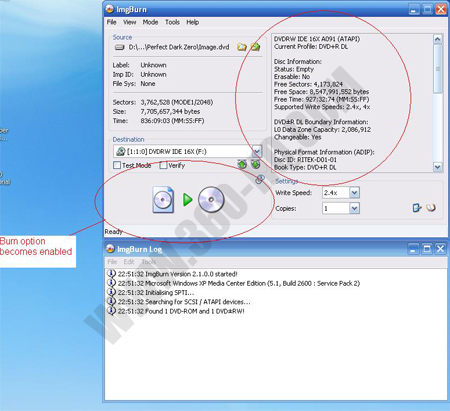Select log entry 'Found 1 DVD-ROM and 1 DVD±RW!'

click(181, 311)
